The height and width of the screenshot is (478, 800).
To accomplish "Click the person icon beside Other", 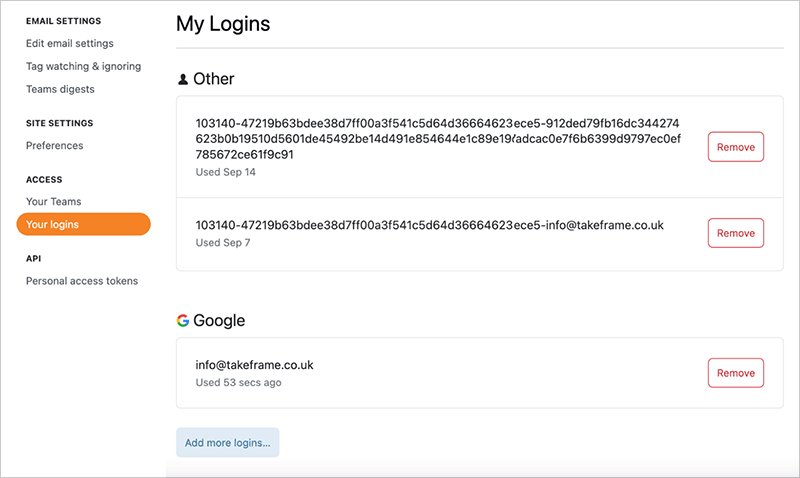I will pyautogui.click(x=183, y=78).
